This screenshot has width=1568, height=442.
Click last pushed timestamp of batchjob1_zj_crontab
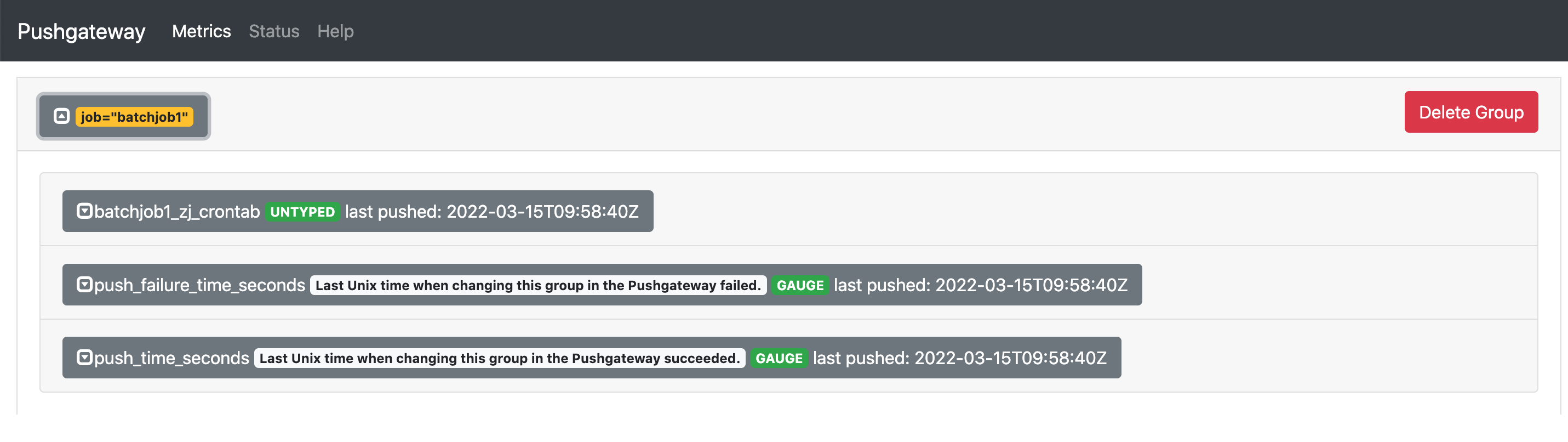click(x=492, y=212)
